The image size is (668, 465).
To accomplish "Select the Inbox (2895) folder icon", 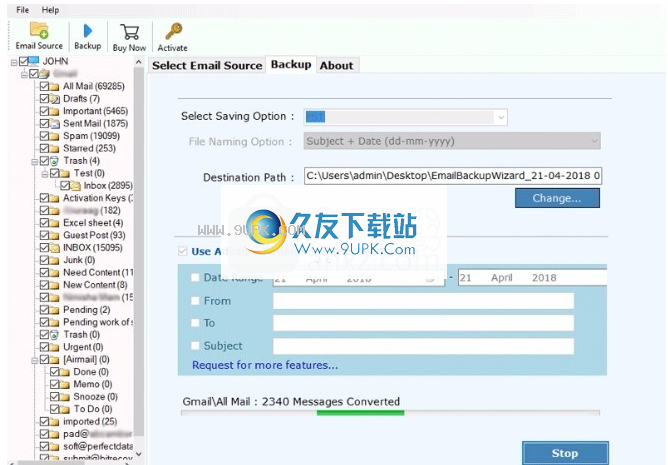I will point(75,186).
